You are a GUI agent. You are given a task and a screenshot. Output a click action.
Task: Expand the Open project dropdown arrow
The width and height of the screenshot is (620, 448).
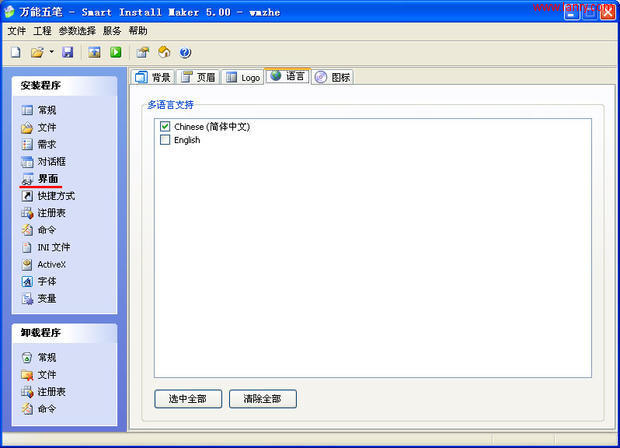click(51, 52)
